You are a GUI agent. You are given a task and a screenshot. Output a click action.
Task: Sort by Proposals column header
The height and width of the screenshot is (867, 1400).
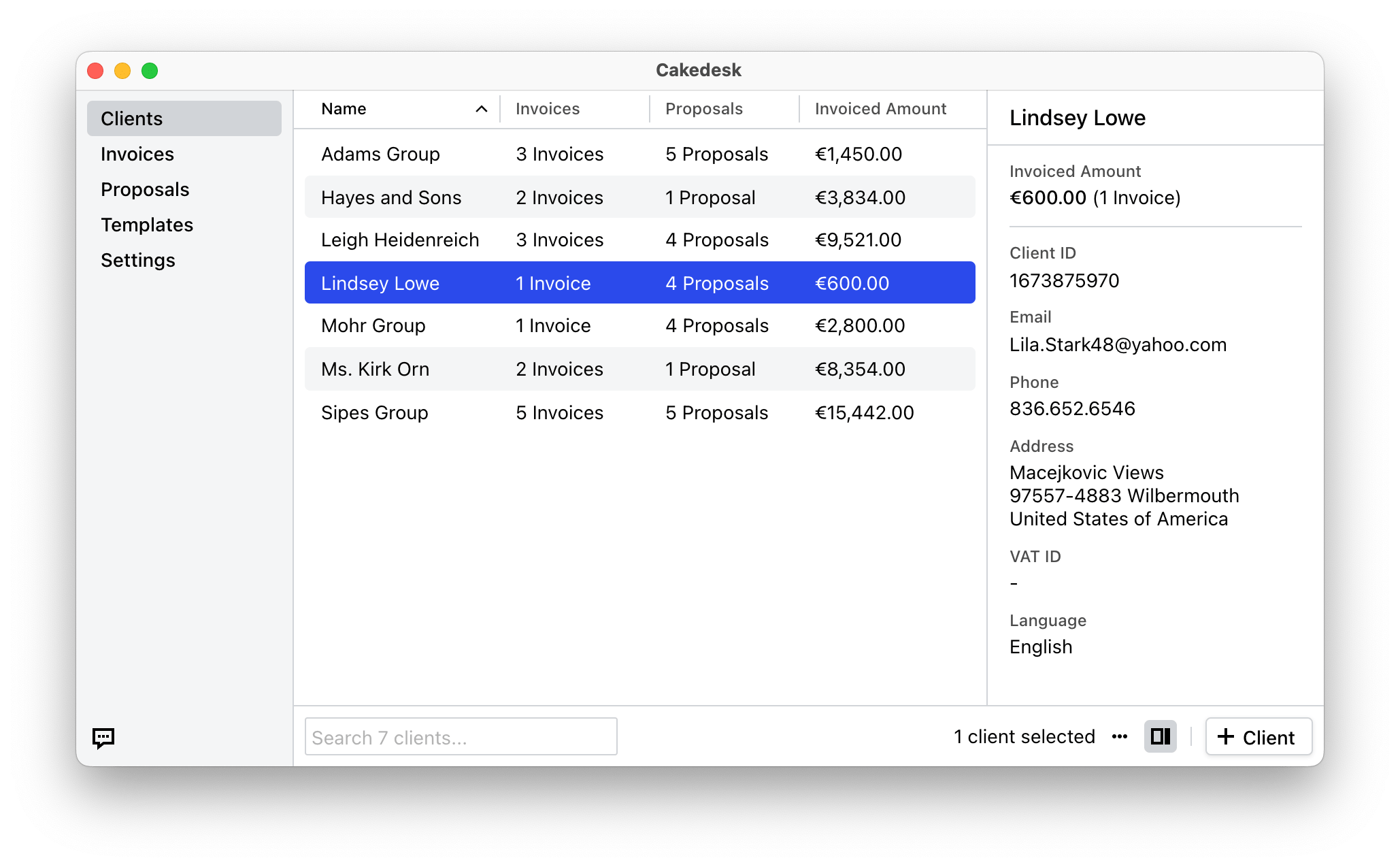pyautogui.click(x=703, y=109)
